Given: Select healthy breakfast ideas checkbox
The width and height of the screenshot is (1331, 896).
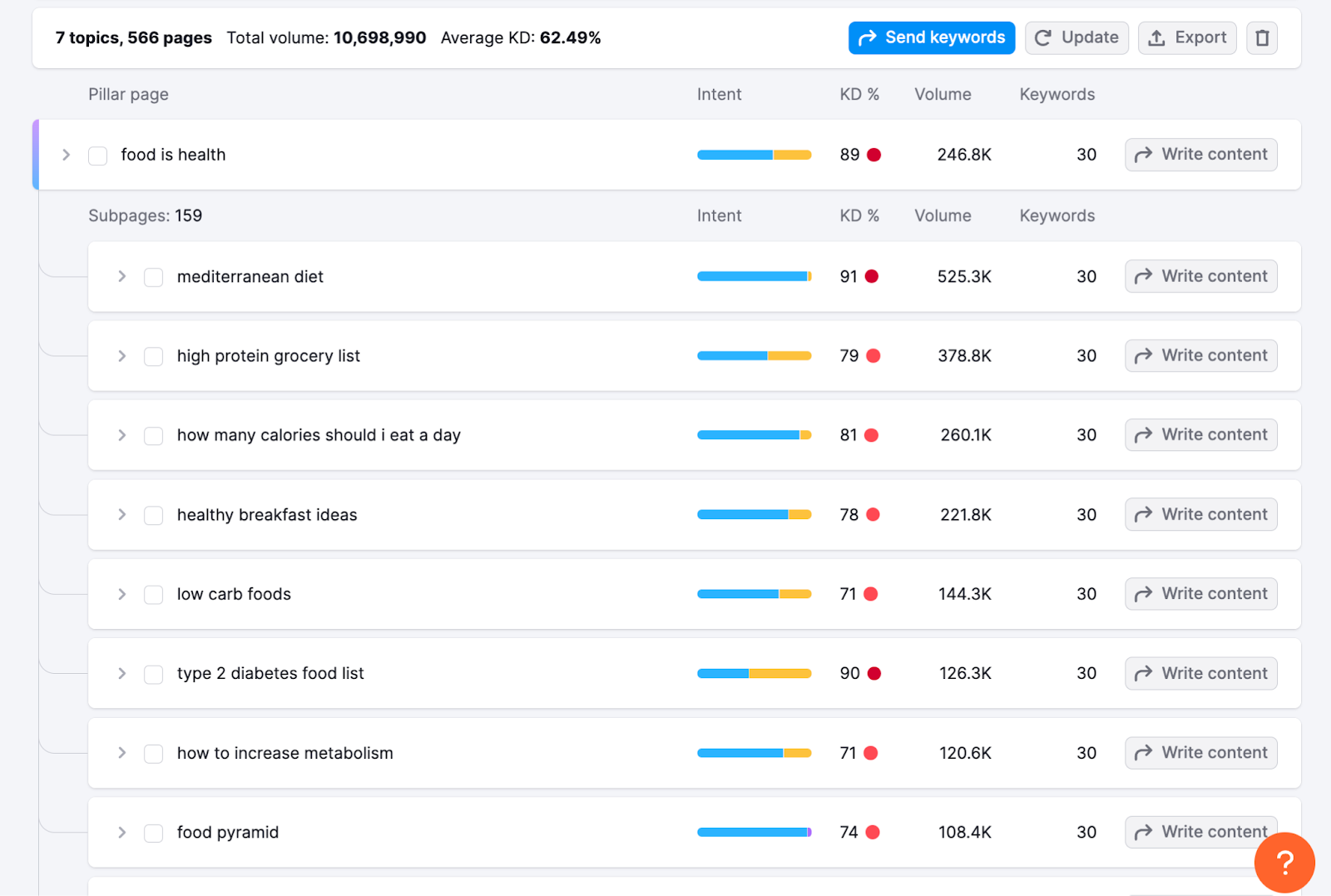Looking at the screenshot, I should (153, 516).
